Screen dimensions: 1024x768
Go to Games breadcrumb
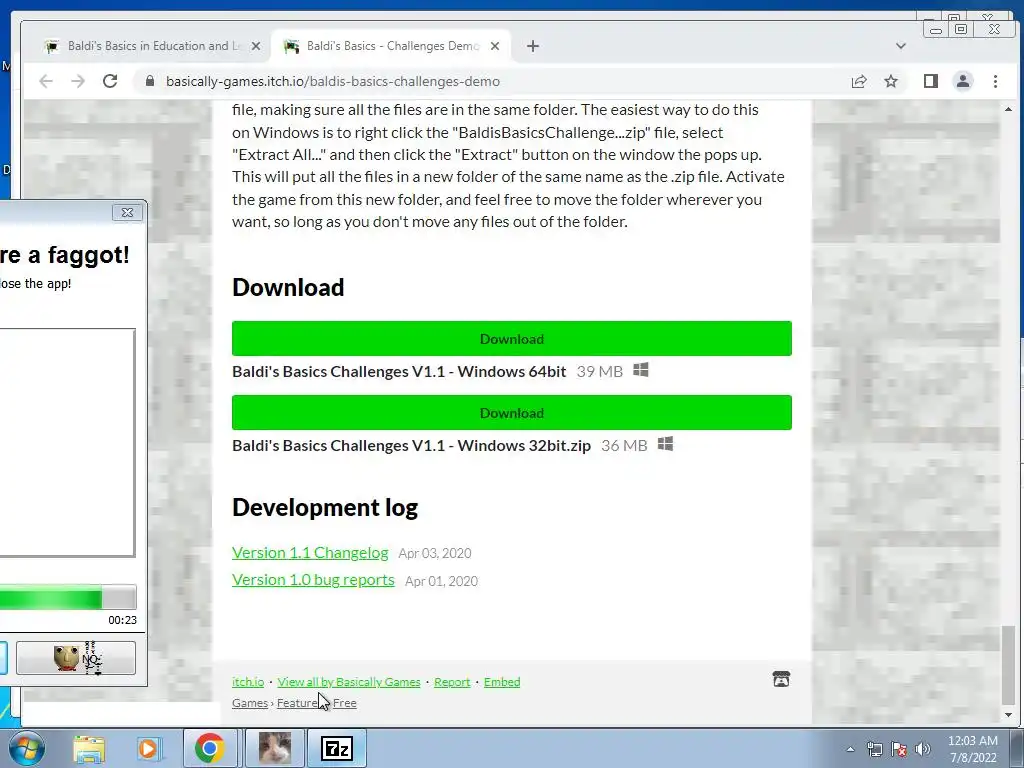[x=250, y=703]
